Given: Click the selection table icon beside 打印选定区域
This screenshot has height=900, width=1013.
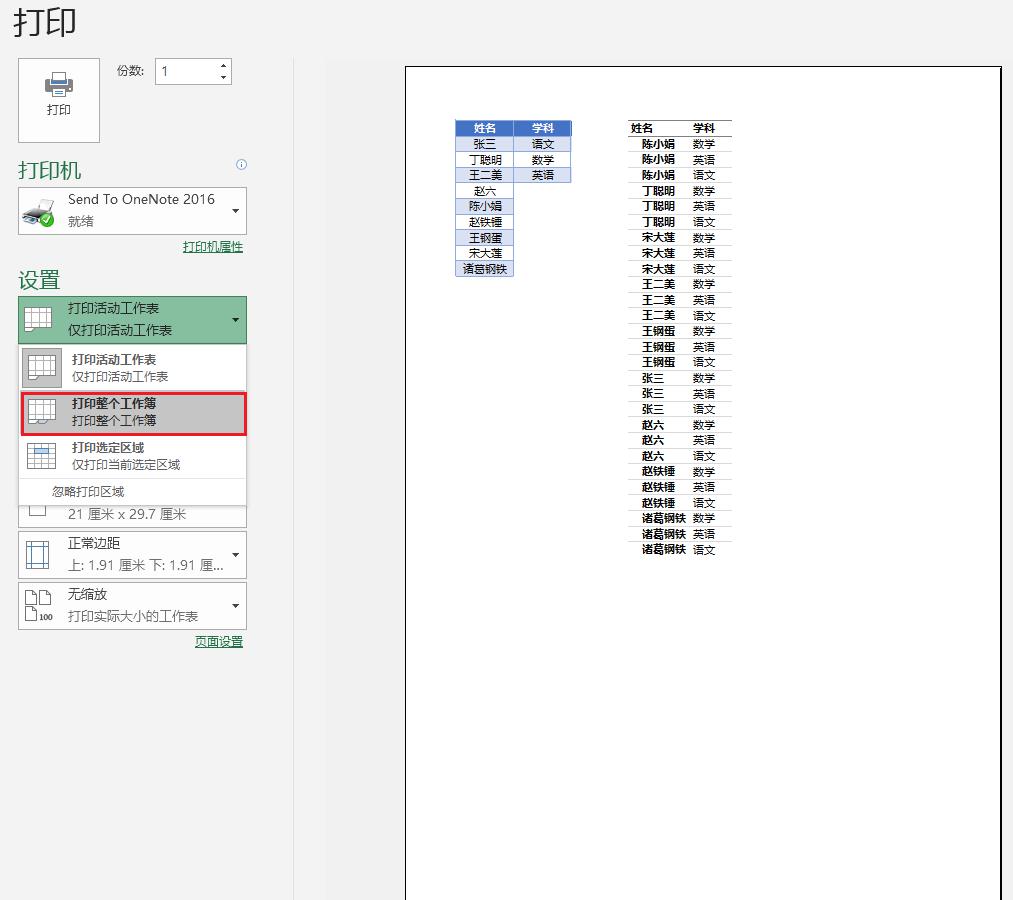Looking at the screenshot, I should [x=42, y=456].
